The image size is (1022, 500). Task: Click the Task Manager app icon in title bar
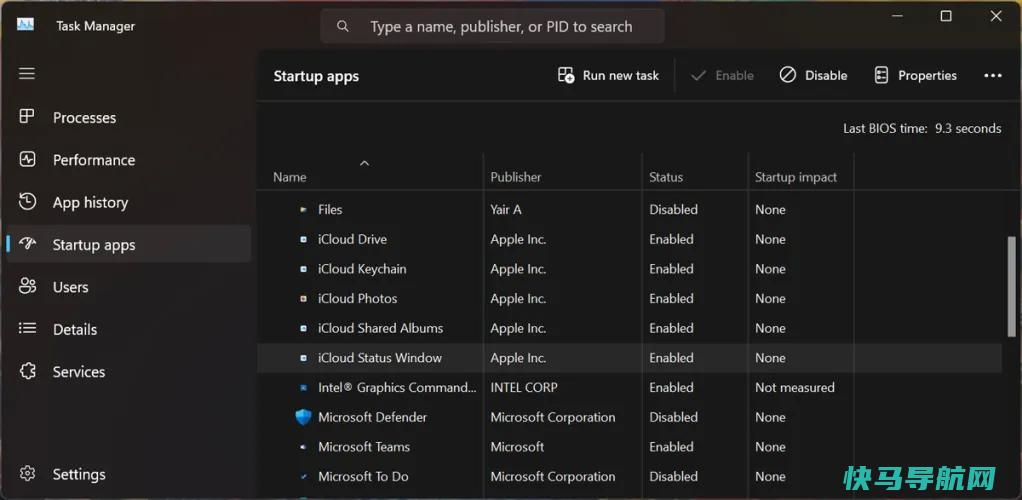click(25, 25)
